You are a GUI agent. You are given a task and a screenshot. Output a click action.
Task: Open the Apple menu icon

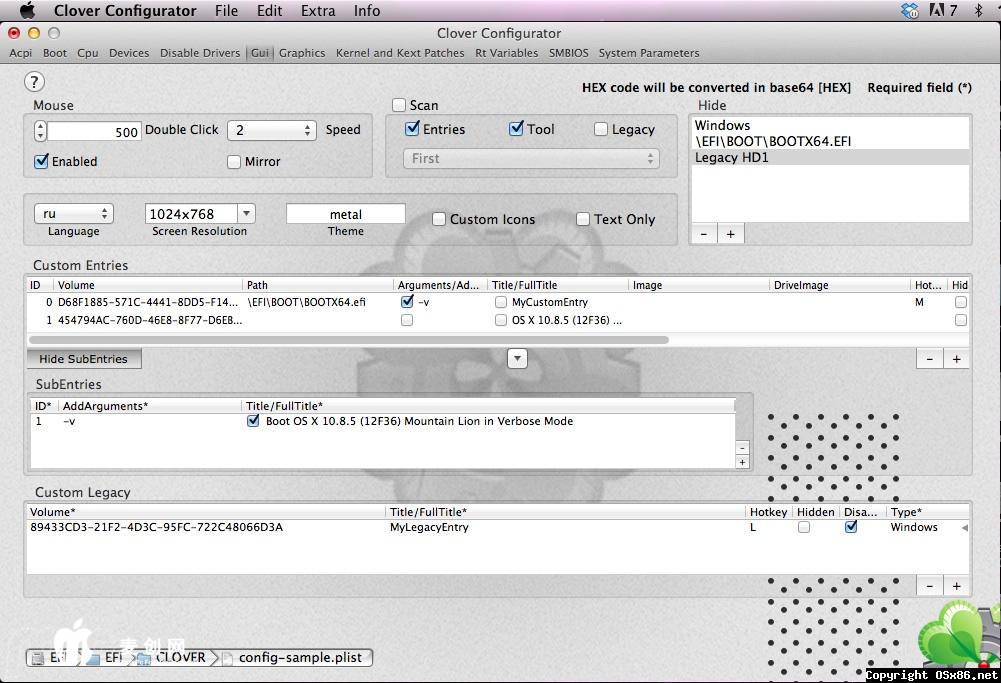click(27, 11)
